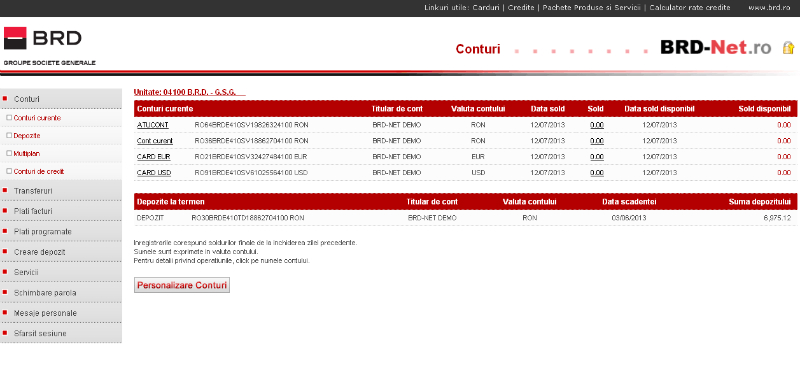This screenshot has width=800, height=391.
Task: Click the CARD EUR IBAN number
Action: 251,157
